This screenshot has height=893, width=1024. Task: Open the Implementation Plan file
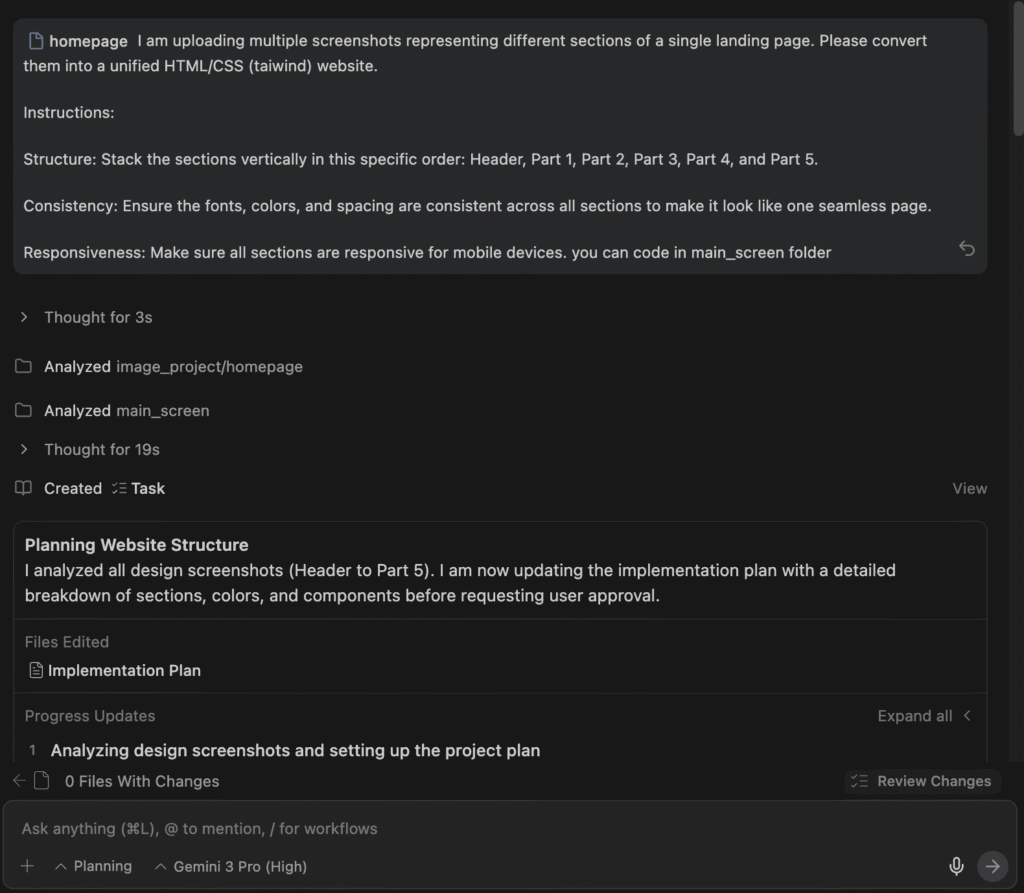click(124, 670)
